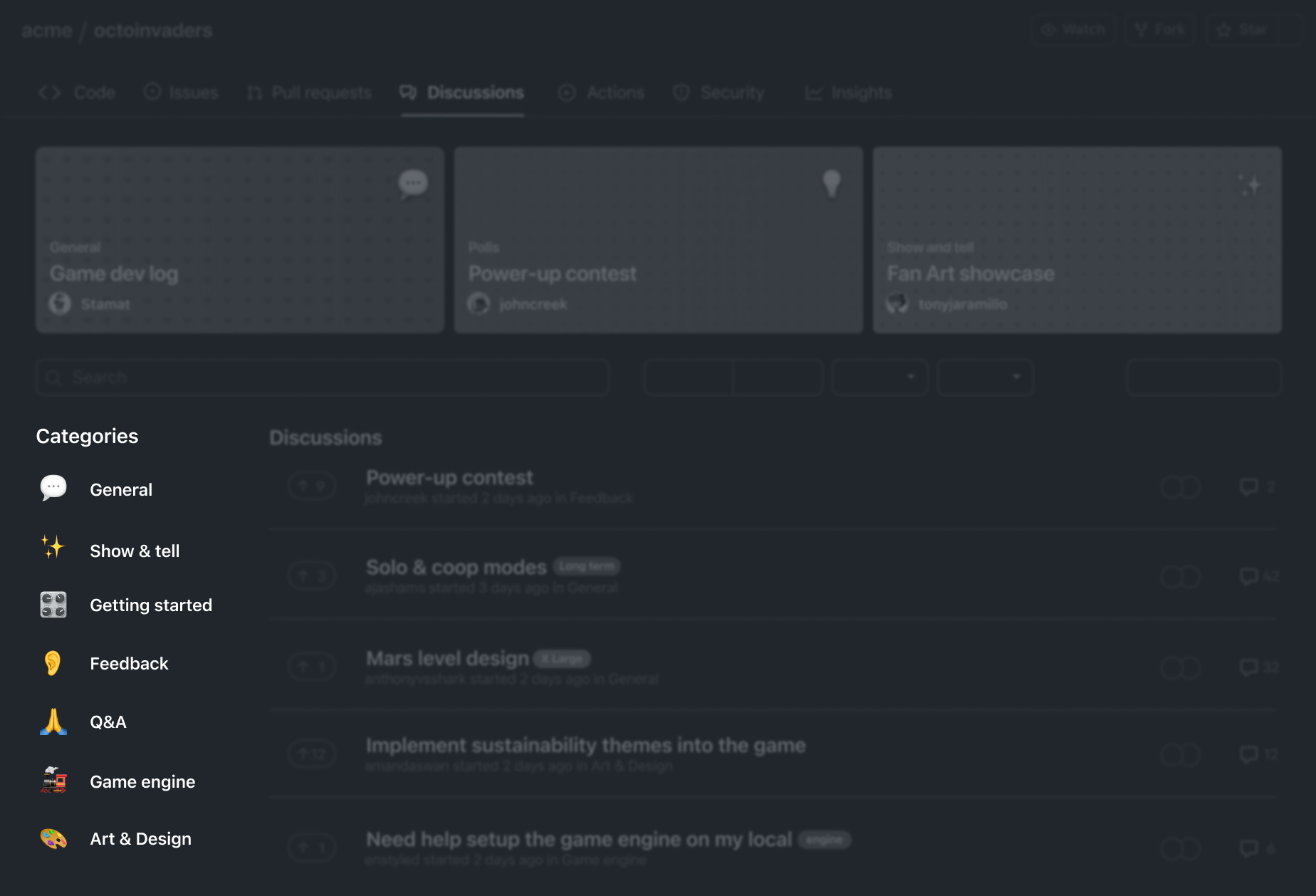The width and height of the screenshot is (1316, 896).
Task: Upvote the Solo & coop modes discussion
Action: [x=312, y=575]
